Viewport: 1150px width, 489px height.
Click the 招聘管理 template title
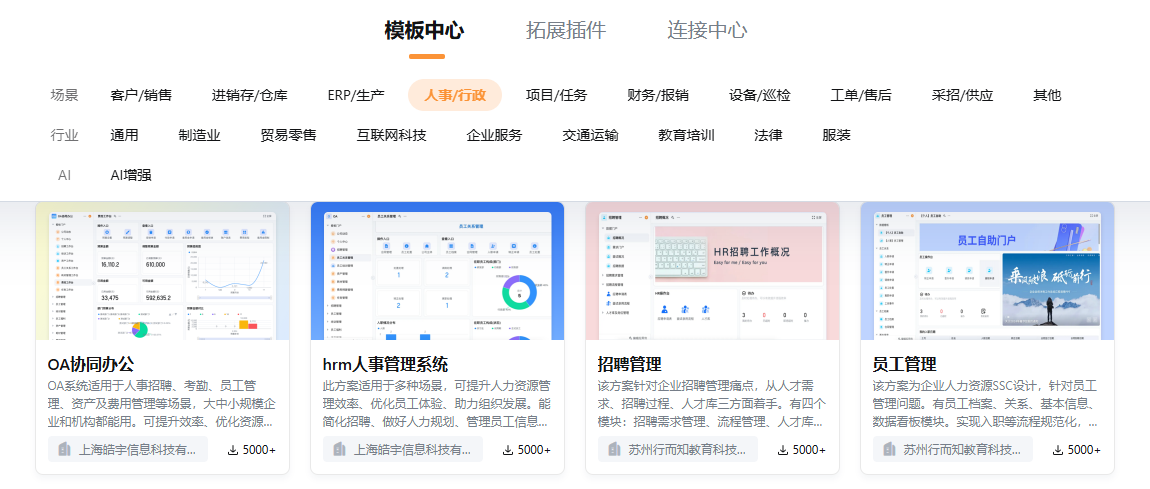[630, 364]
